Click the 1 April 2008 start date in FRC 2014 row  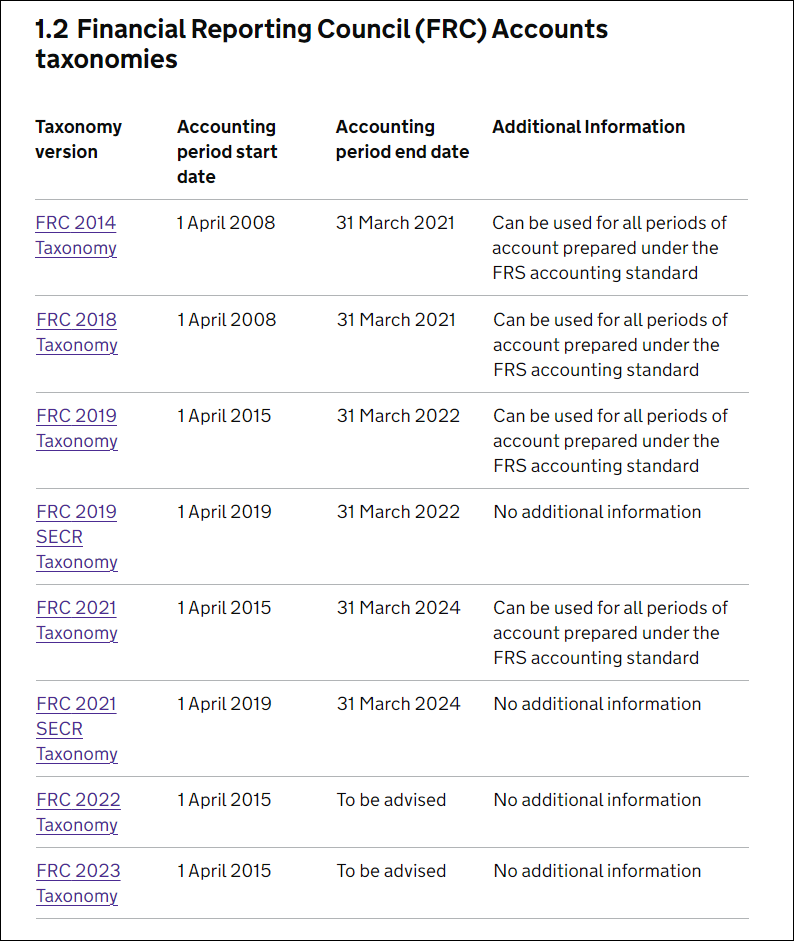(x=226, y=223)
